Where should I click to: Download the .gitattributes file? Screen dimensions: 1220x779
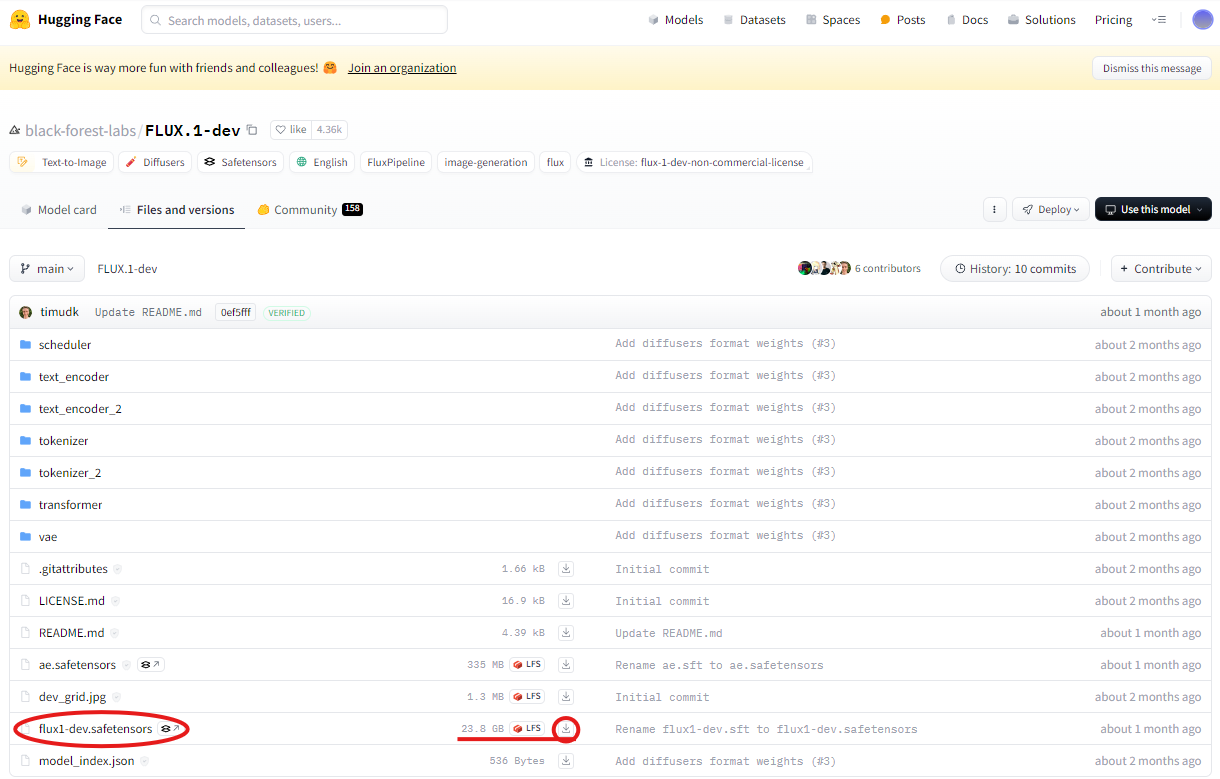pyautogui.click(x=566, y=569)
